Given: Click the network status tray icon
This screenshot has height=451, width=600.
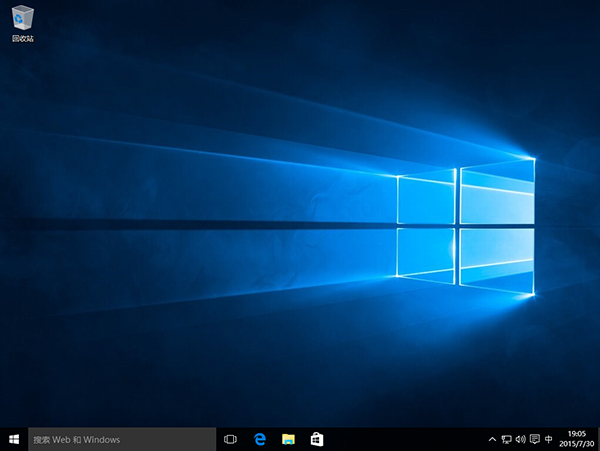Looking at the screenshot, I should pyautogui.click(x=506, y=439).
